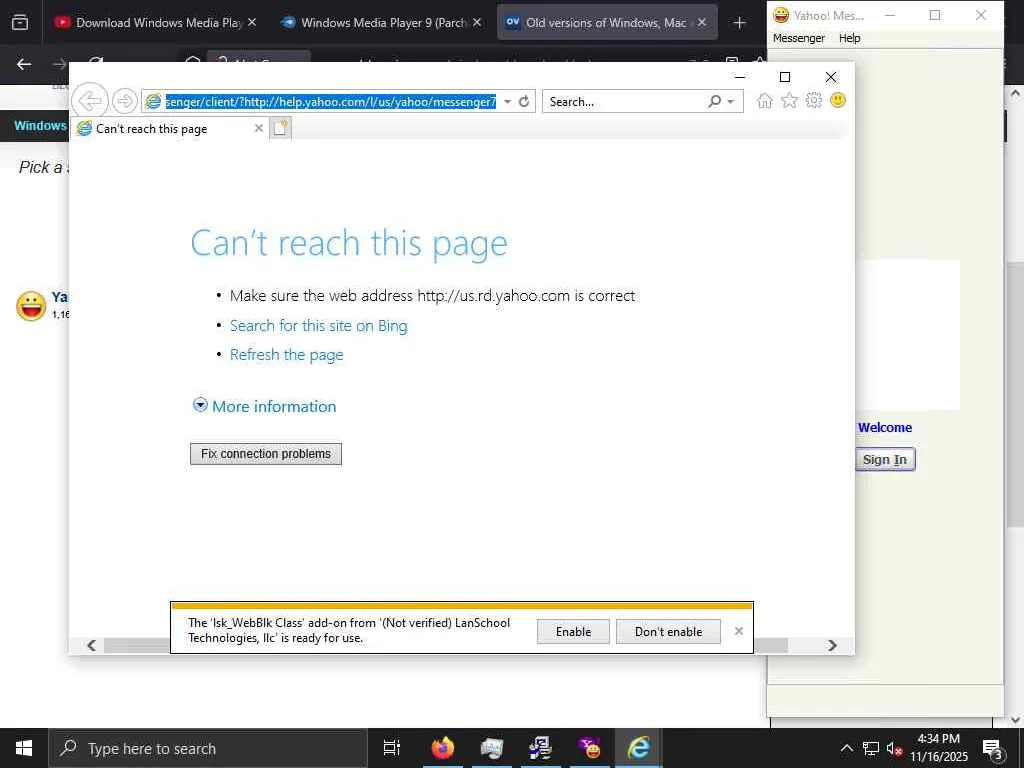This screenshot has height=768, width=1024.
Task: Close the "Windows Media Player 9" tab
Action: pos(477,22)
